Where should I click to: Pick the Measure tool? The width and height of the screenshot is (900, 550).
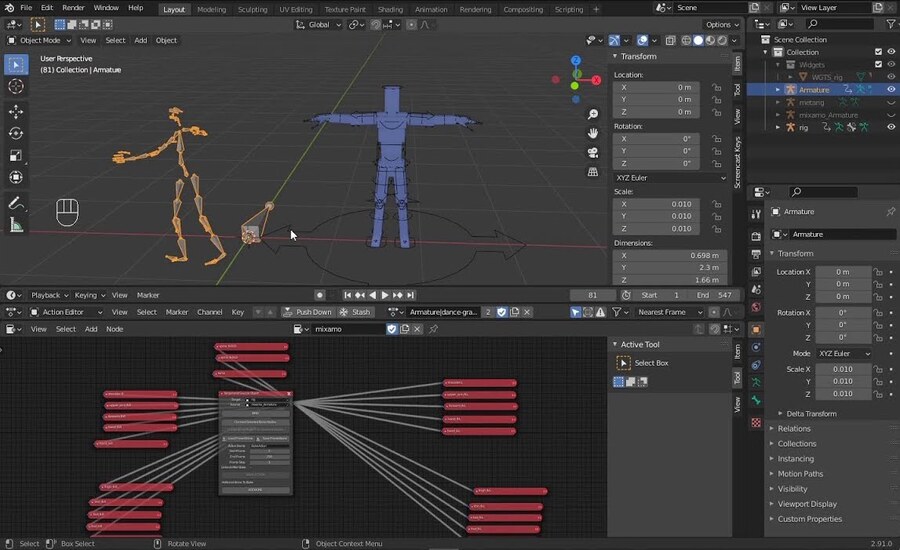click(x=16, y=225)
